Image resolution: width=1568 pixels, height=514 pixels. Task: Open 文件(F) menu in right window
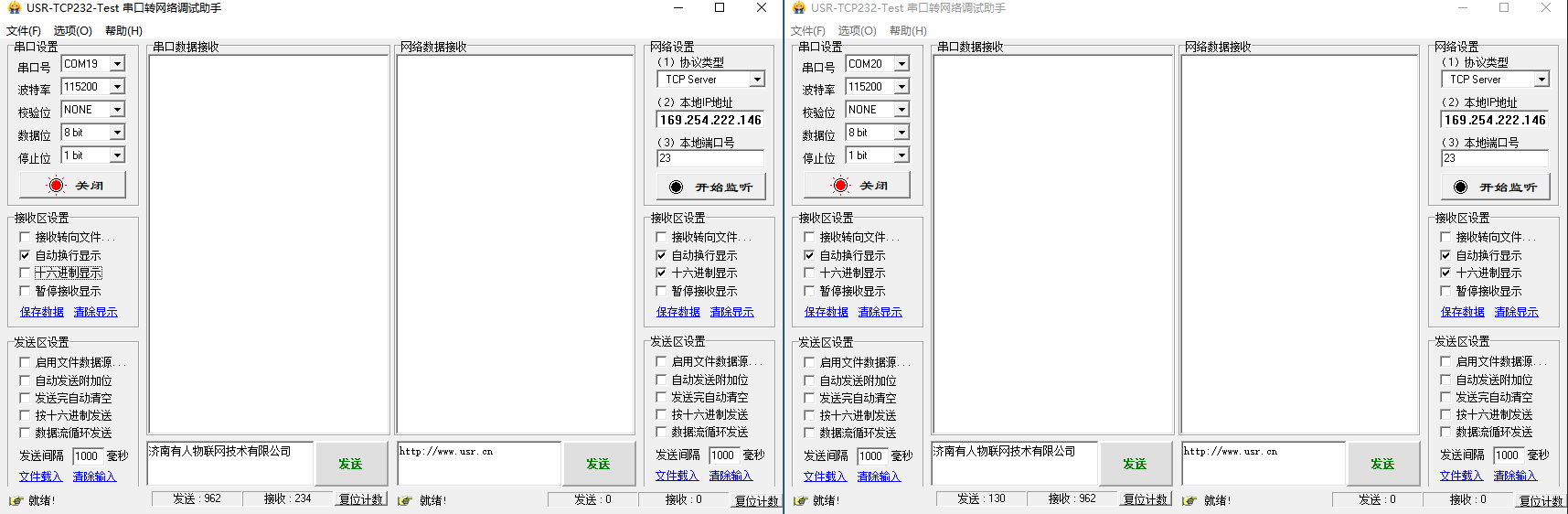click(x=808, y=31)
